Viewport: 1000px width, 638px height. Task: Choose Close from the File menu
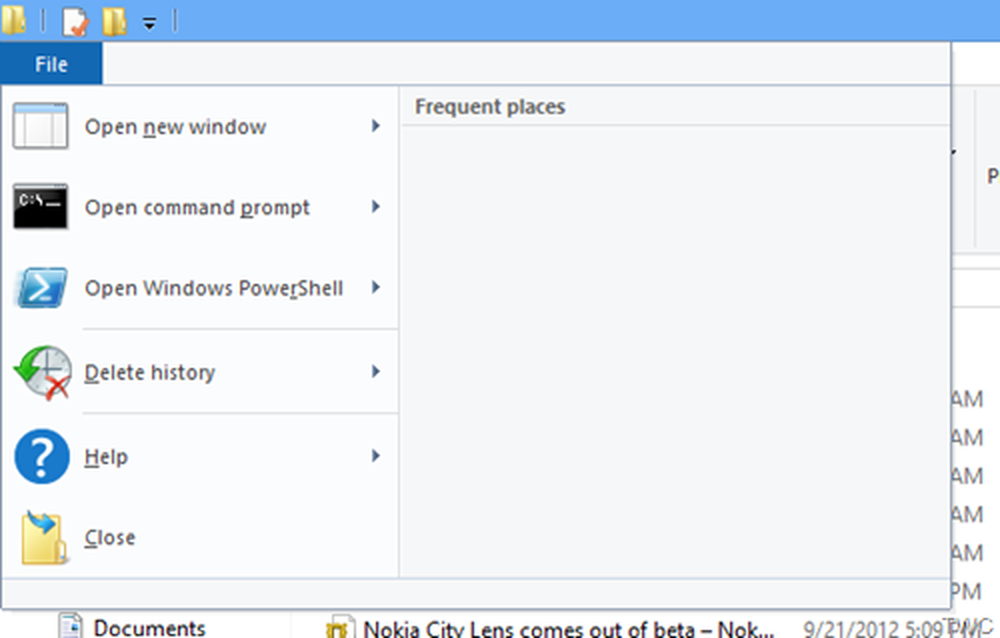[110, 538]
